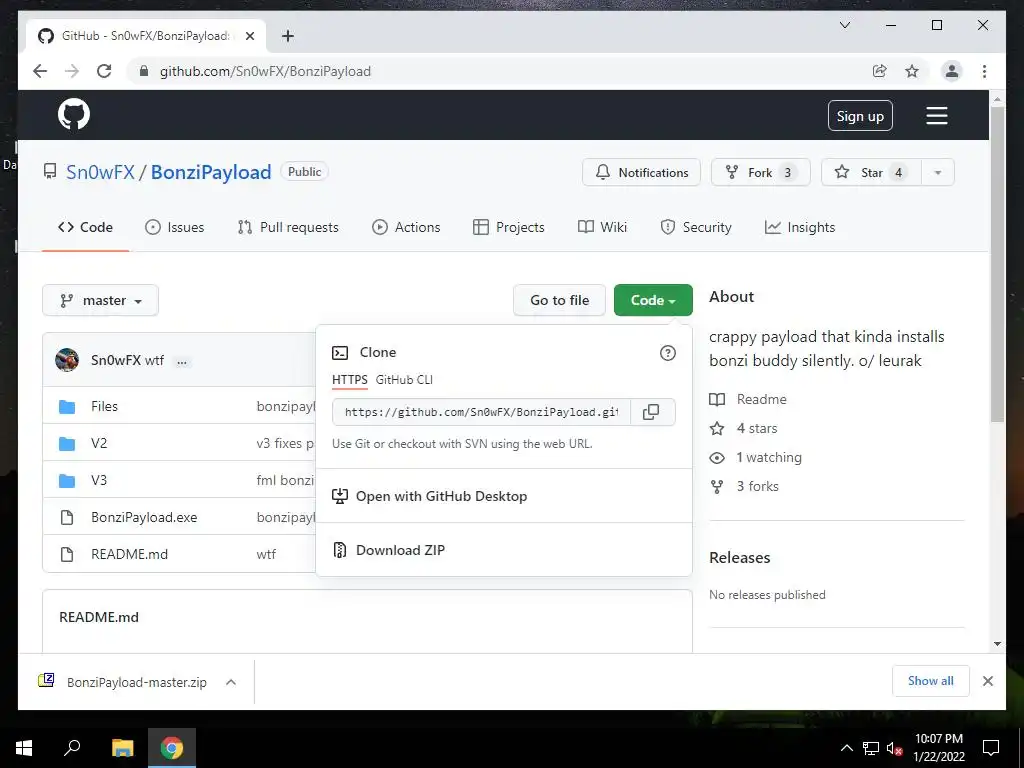Open the Readme link in About
The width and height of the screenshot is (1024, 768).
[x=761, y=400]
